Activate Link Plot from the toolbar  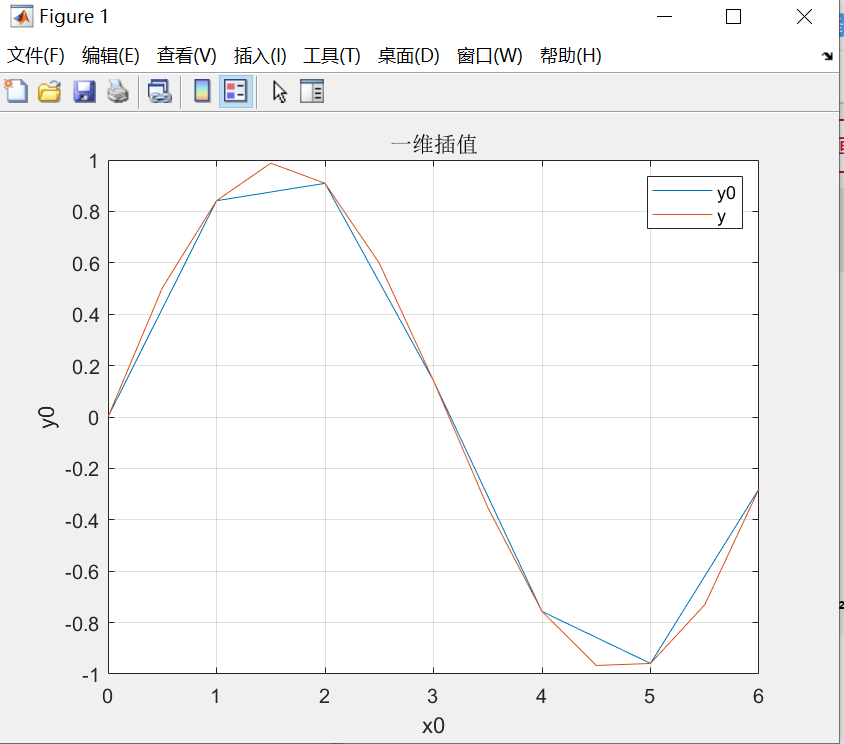(160, 91)
